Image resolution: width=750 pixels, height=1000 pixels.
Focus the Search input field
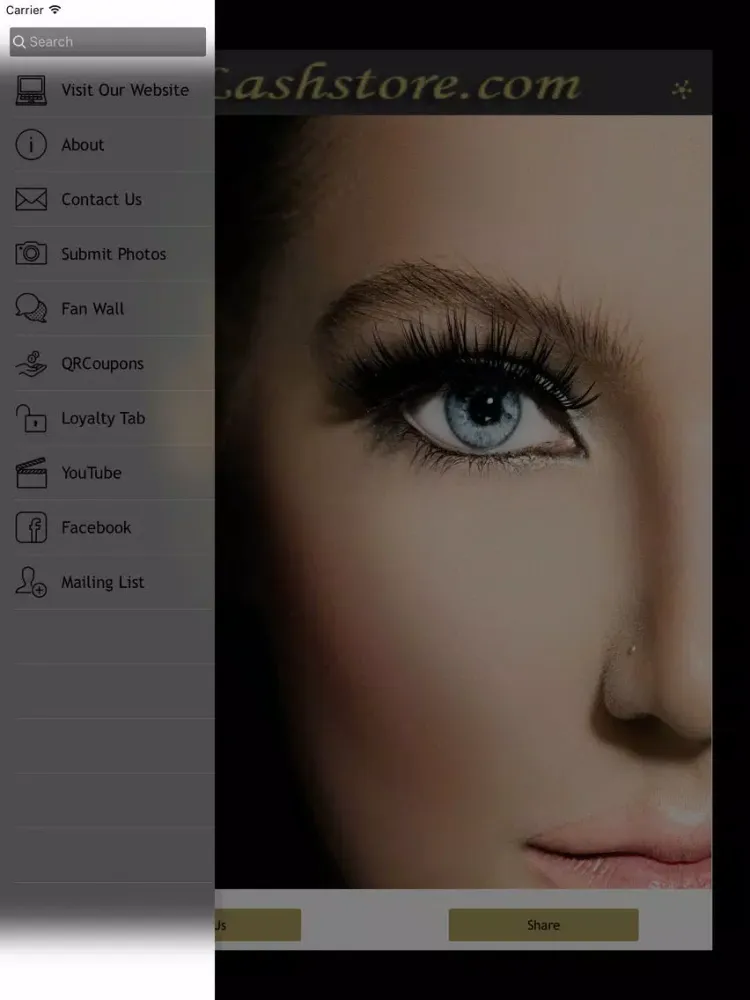108,41
